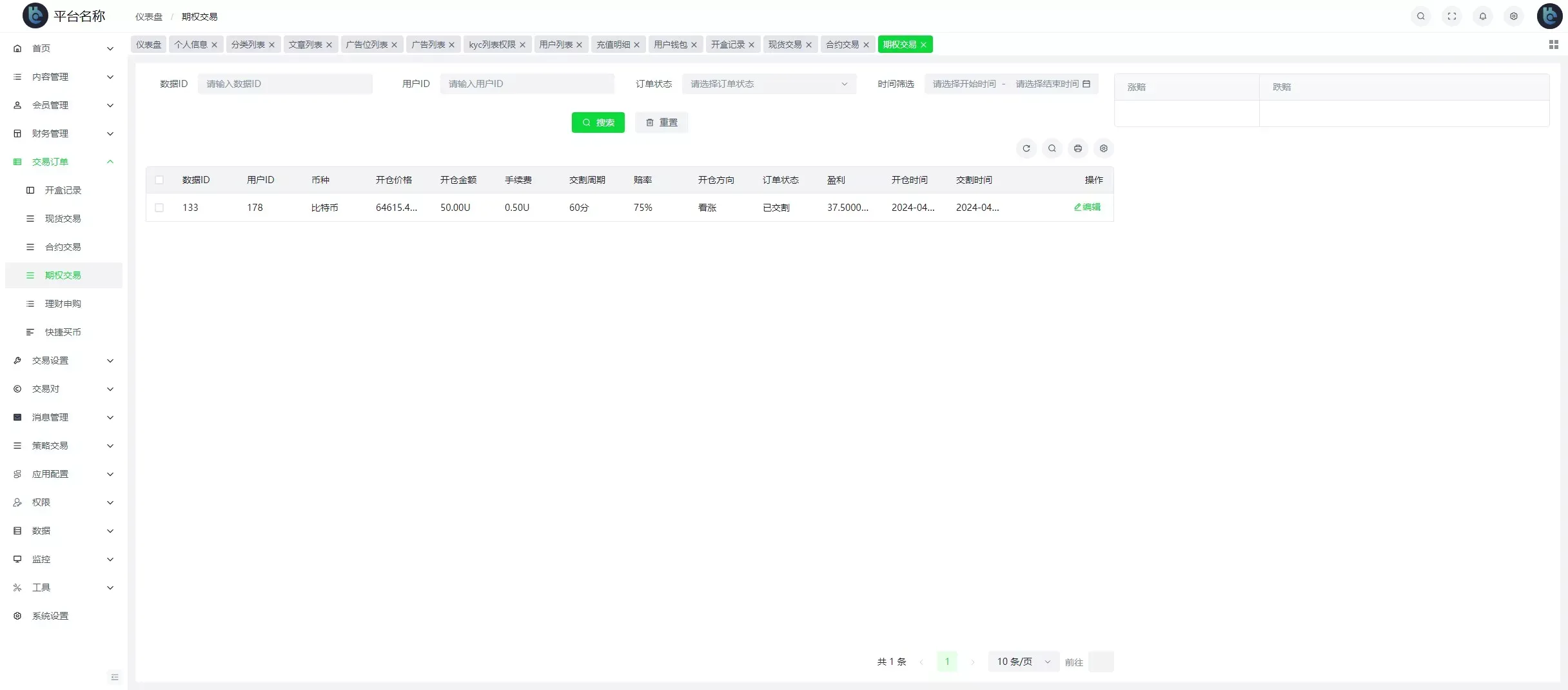Refresh the table data
1568x690 pixels.
[x=1026, y=148]
